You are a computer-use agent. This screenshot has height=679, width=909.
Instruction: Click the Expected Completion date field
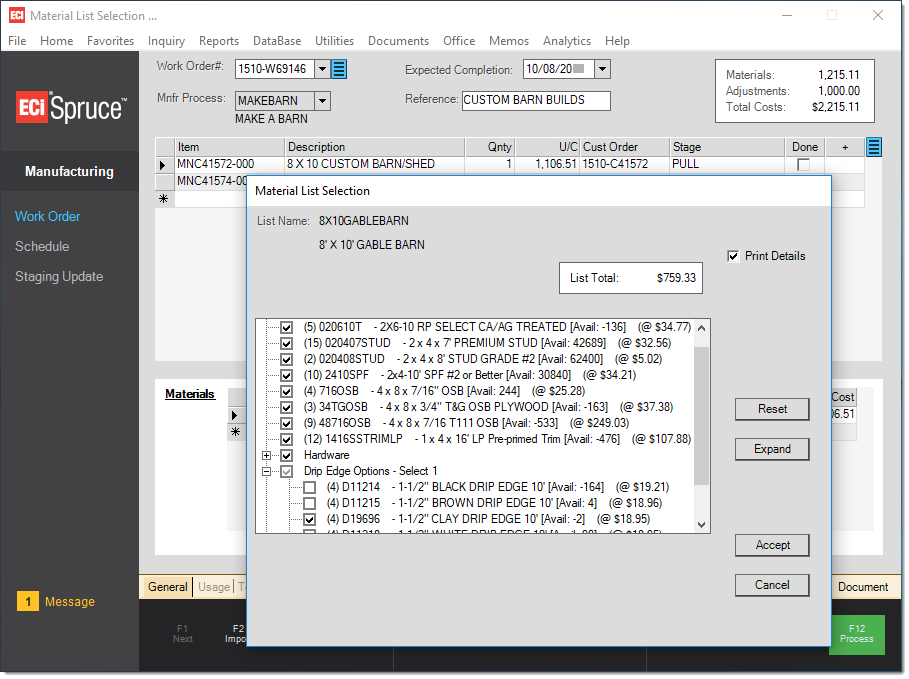click(x=558, y=69)
